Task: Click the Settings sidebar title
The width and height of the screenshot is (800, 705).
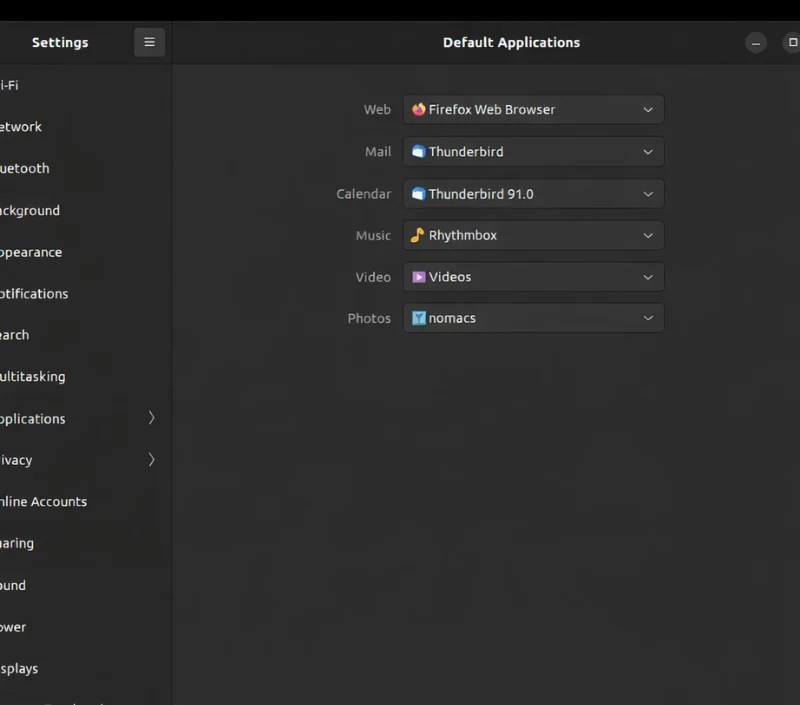Action: click(60, 42)
